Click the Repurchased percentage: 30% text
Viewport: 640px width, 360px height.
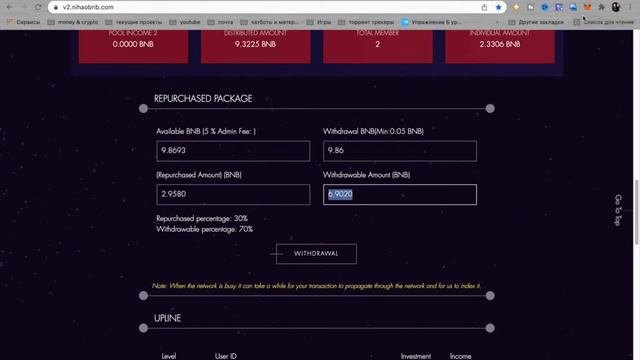202,218
